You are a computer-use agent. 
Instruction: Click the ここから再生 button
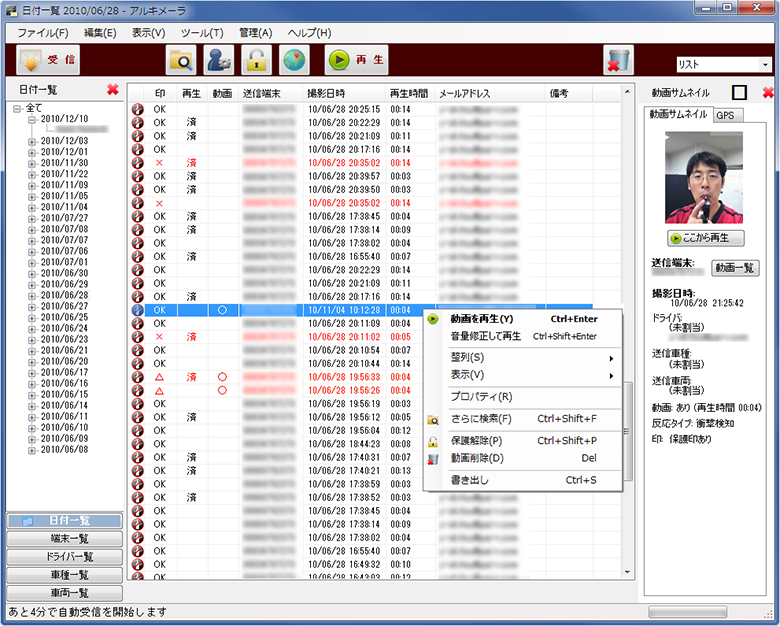point(706,238)
